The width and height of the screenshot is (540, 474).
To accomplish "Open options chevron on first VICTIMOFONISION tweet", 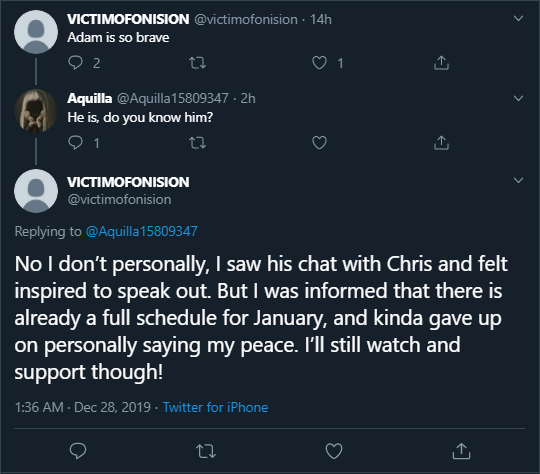I will coord(518,18).
